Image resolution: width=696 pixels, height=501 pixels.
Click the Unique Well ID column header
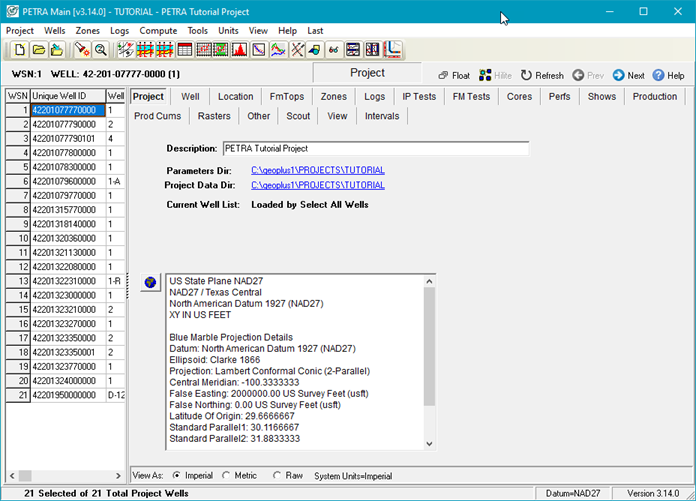(x=68, y=96)
